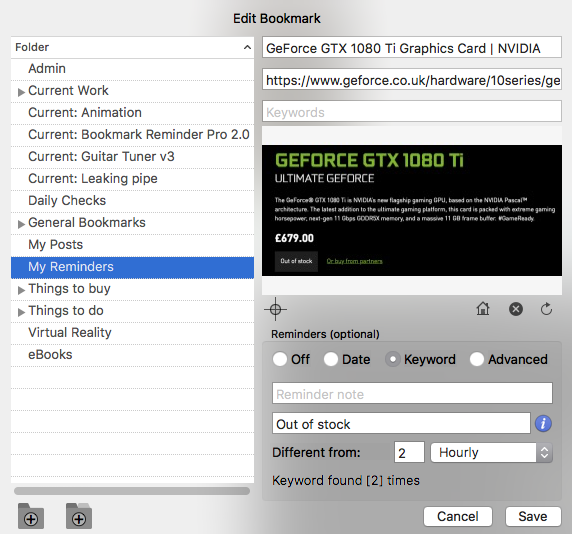This screenshot has height=534, width=572.
Task: Click the Save button
Action: (x=533, y=516)
